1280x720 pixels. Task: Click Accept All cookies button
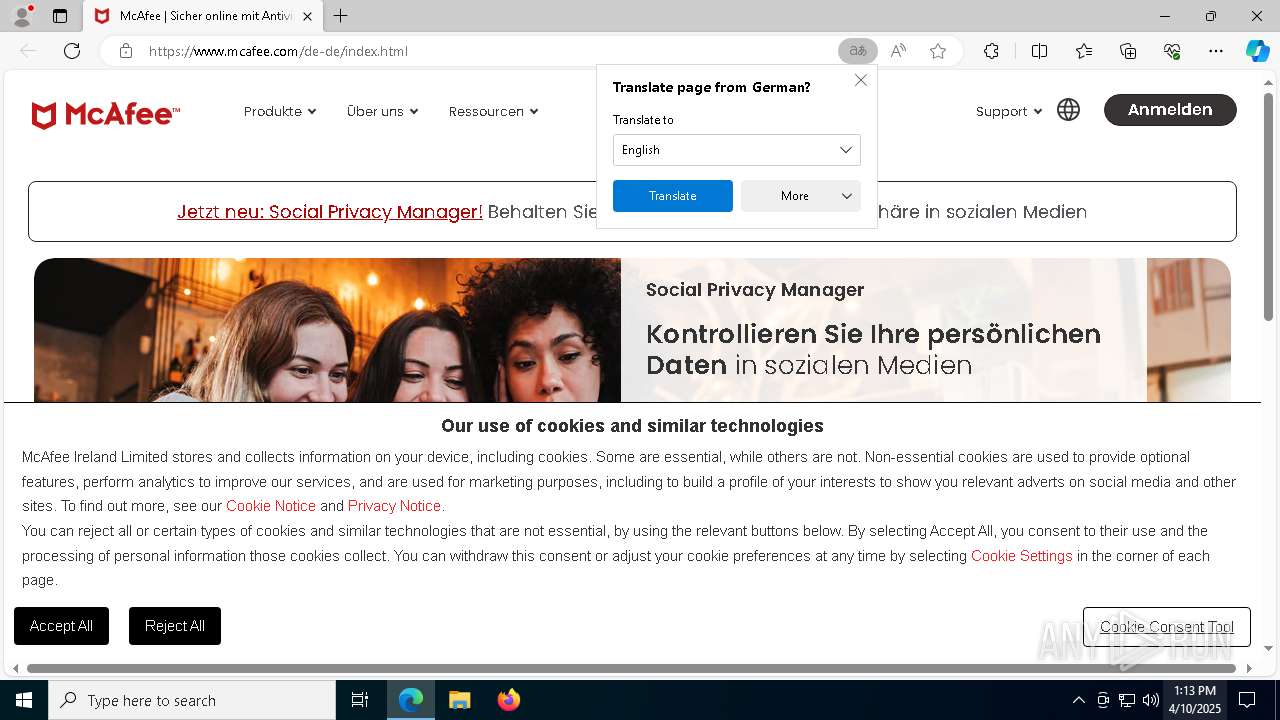pyautogui.click(x=61, y=626)
